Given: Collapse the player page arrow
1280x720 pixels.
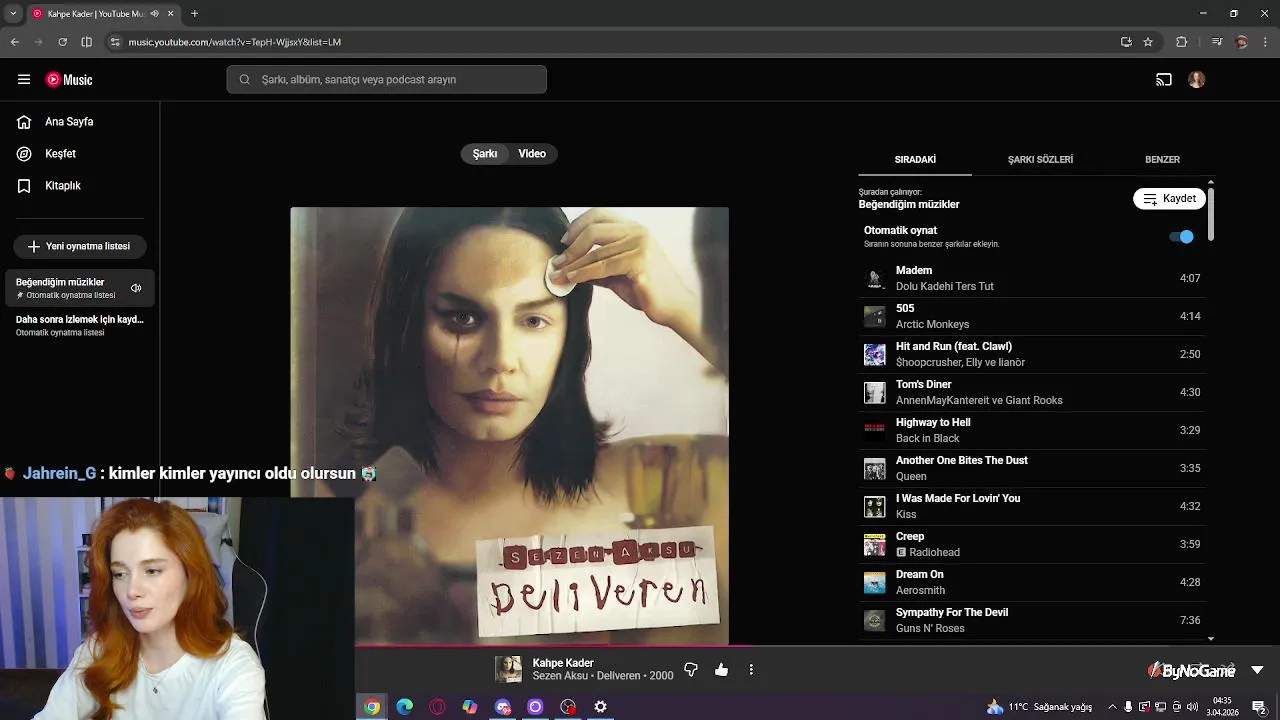Looking at the screenshot, I should [x=1257, y=670].
